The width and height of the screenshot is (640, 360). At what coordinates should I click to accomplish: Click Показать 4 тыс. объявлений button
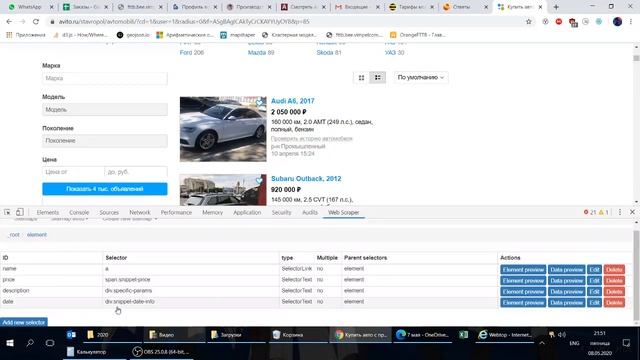pos(105,189)
